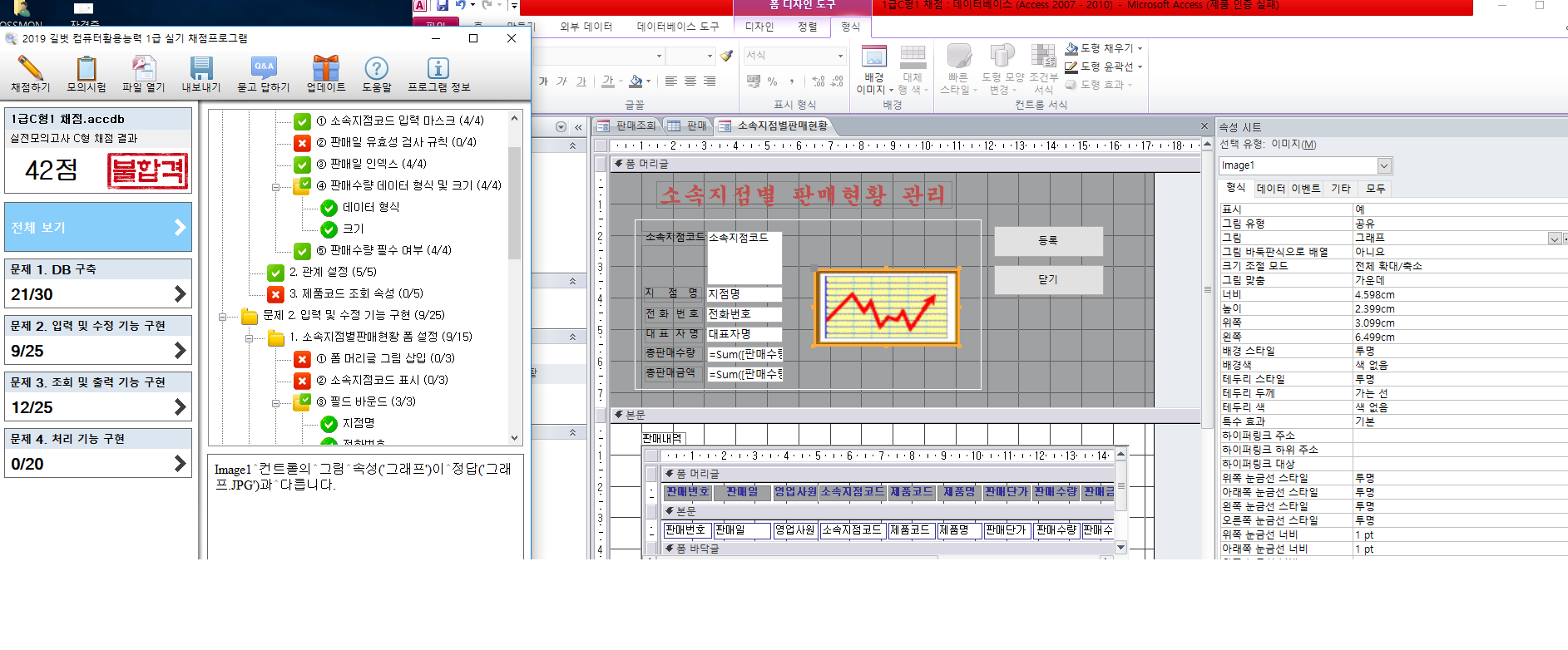Switch to the 디자인 ribbon tab

pyautogui.click(x=759, y=27)
